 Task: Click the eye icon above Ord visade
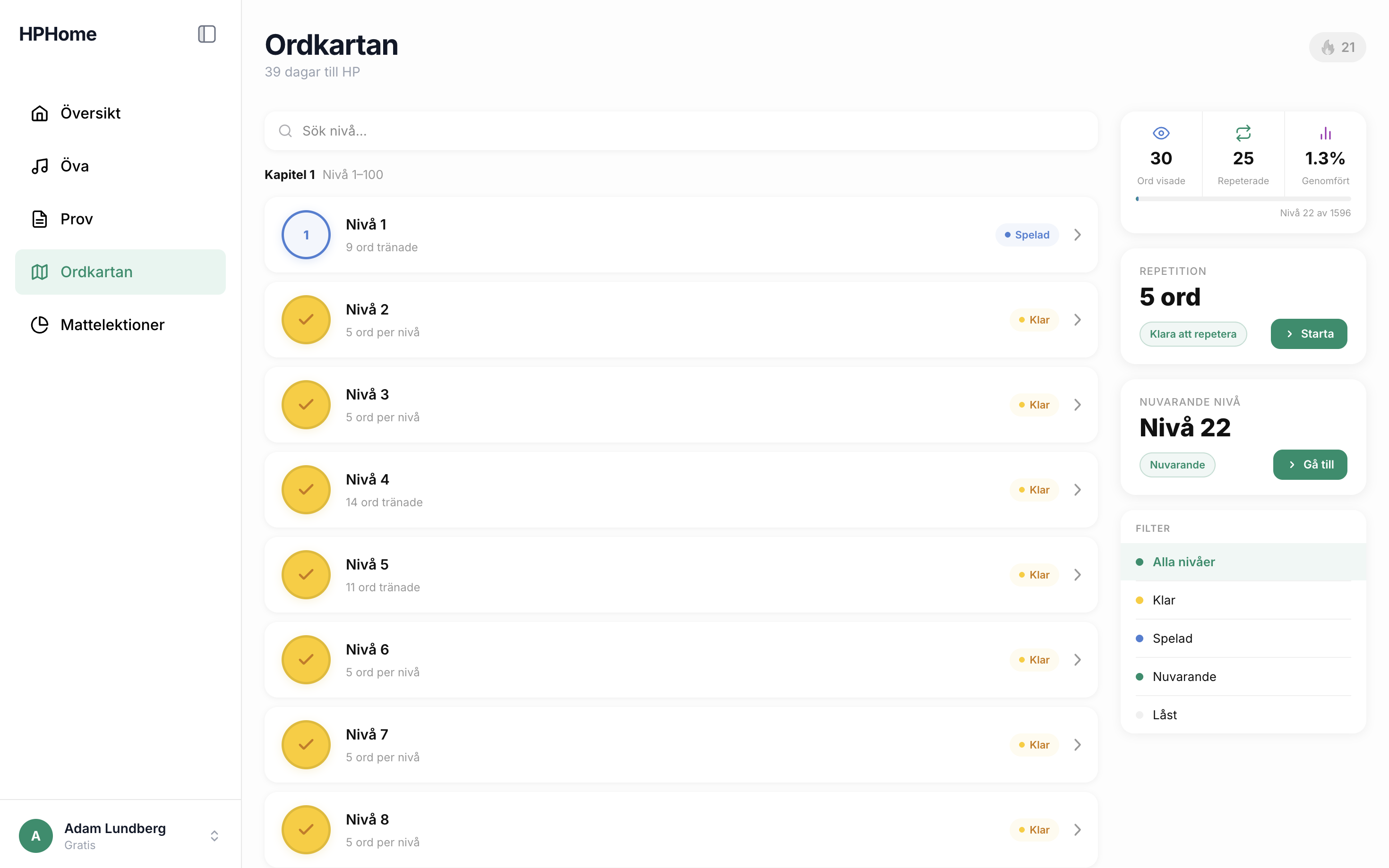[1160, 133]
